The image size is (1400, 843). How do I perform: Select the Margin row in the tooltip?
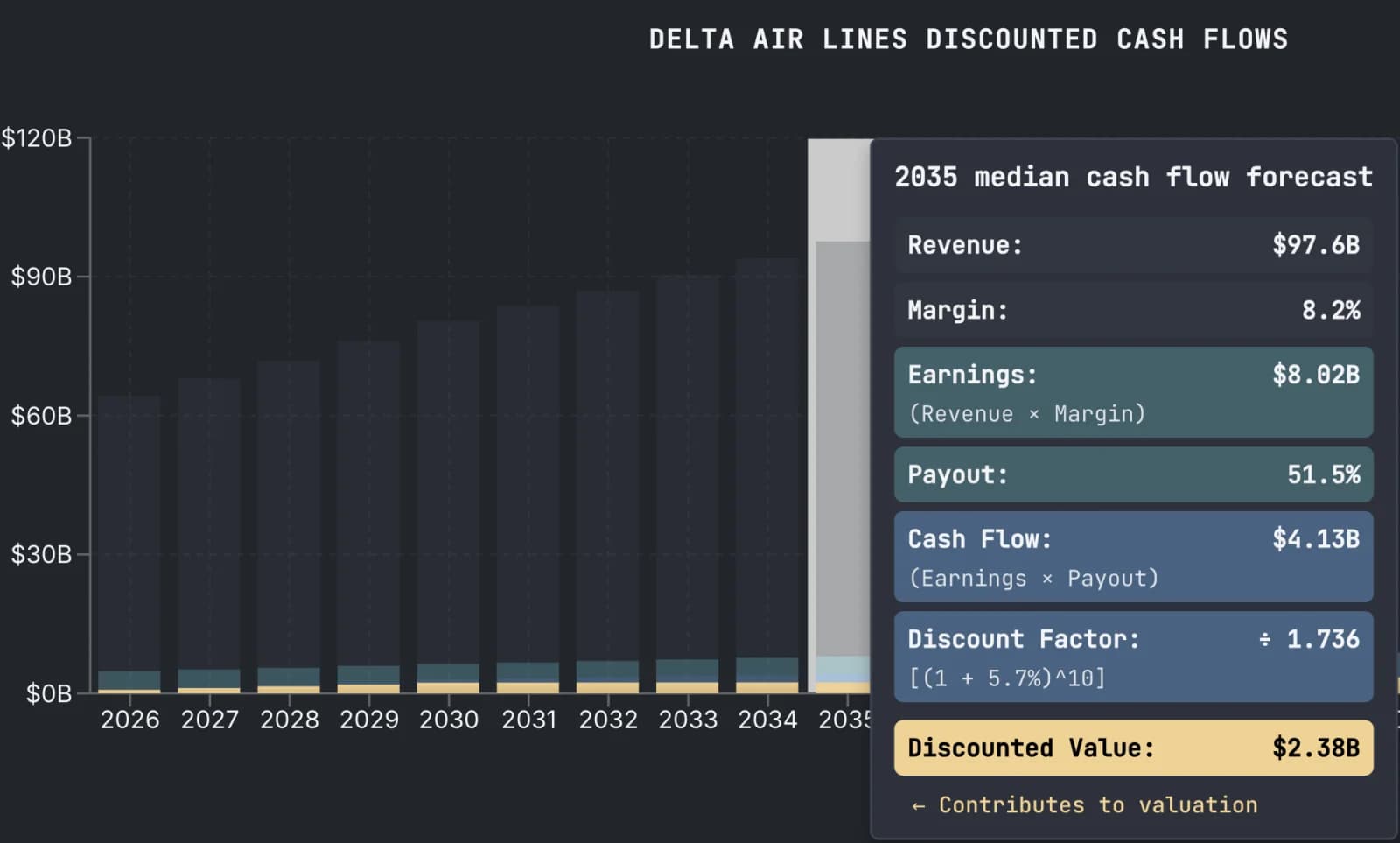coord(1132,310)
